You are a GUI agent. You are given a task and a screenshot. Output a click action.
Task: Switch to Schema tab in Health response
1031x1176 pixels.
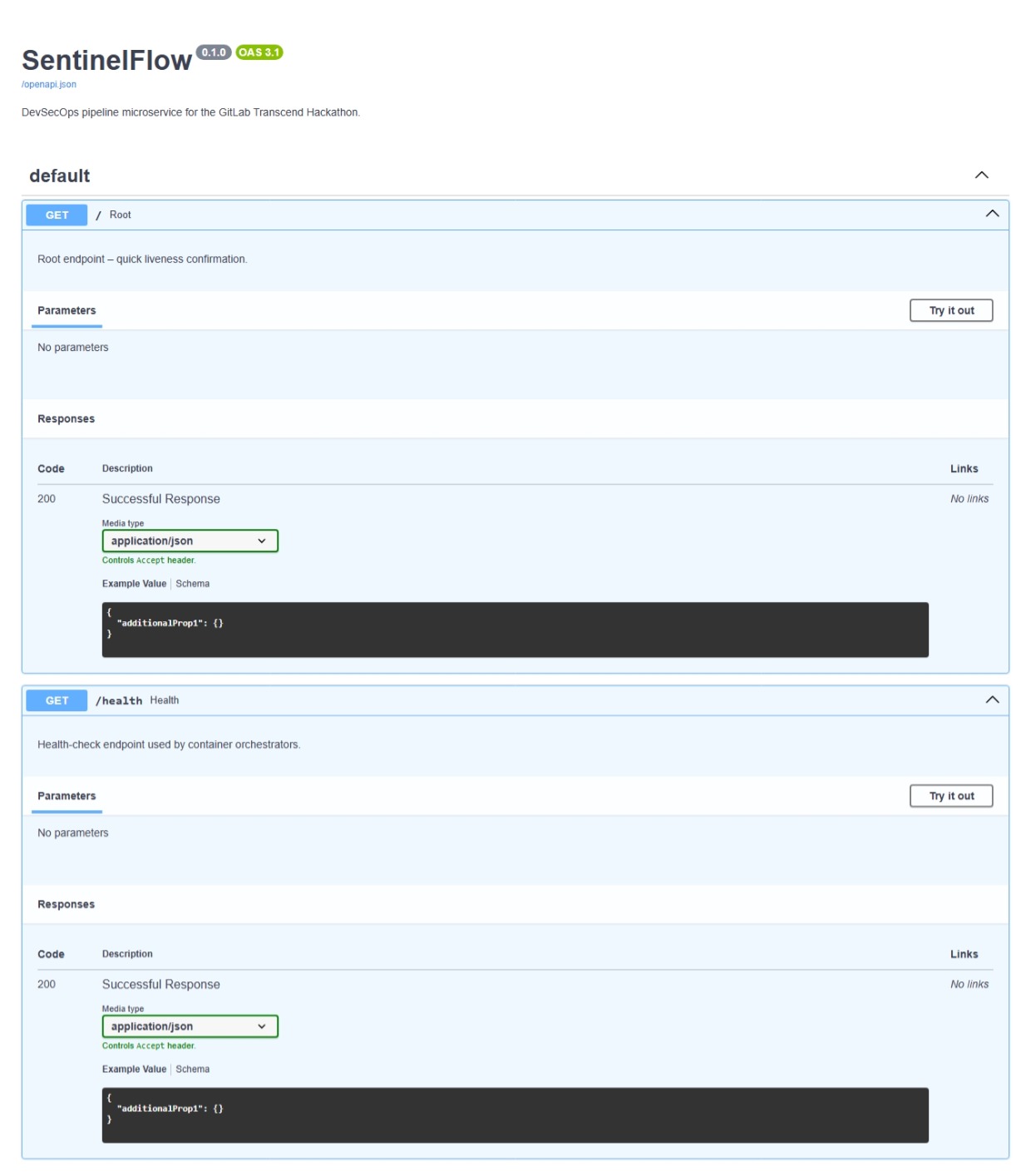pos(192,1070)
